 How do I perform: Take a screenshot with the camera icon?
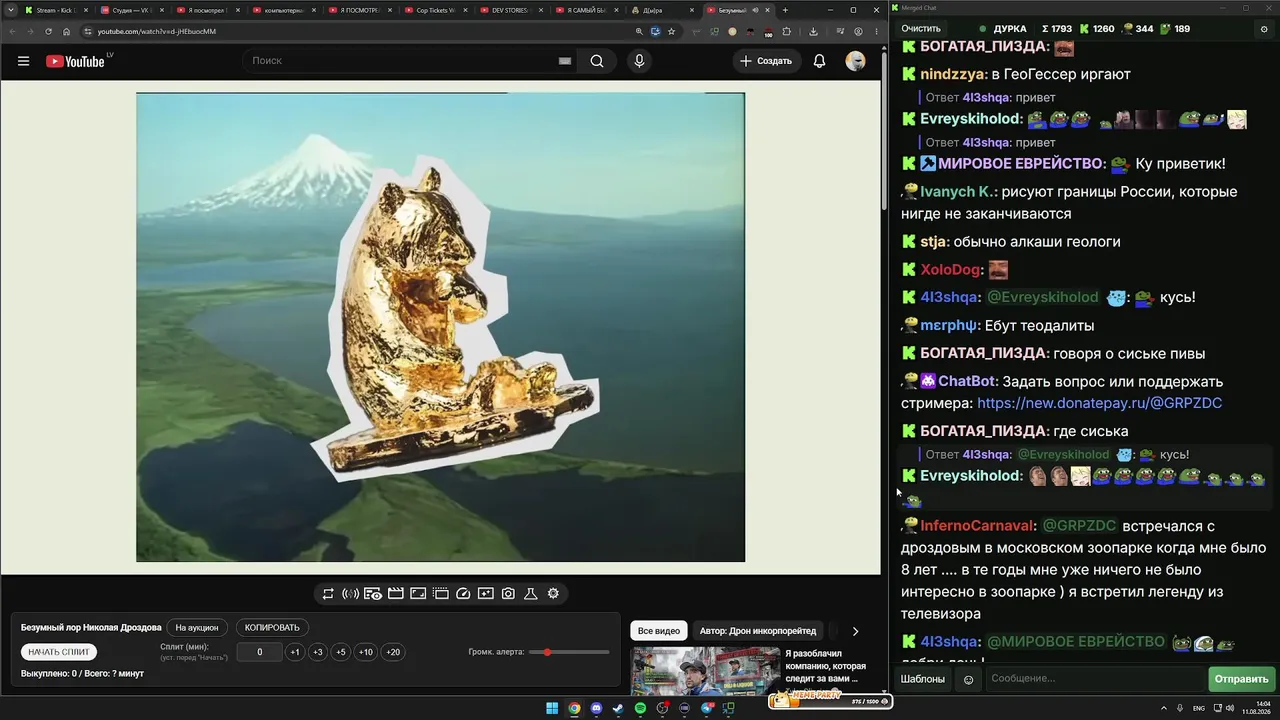tap(508, 594)
